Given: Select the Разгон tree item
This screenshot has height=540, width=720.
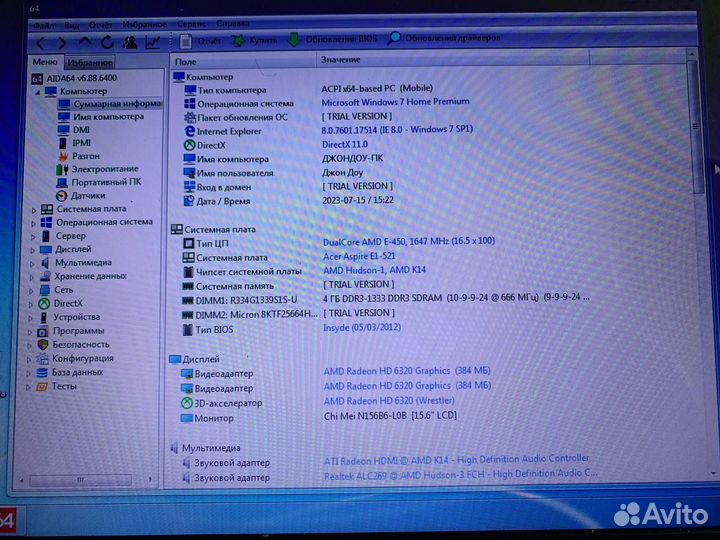Looking at the screenshot, I should tap(79, 157).
